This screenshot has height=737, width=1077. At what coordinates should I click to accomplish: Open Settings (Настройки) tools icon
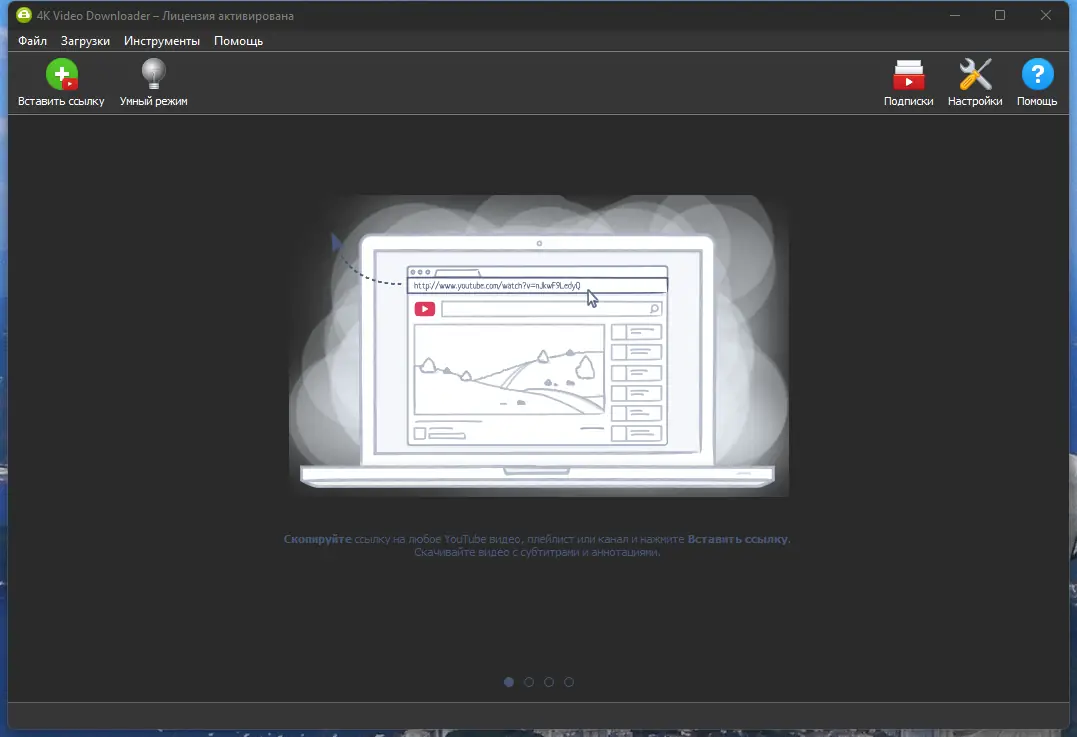[x=975, y=74]
